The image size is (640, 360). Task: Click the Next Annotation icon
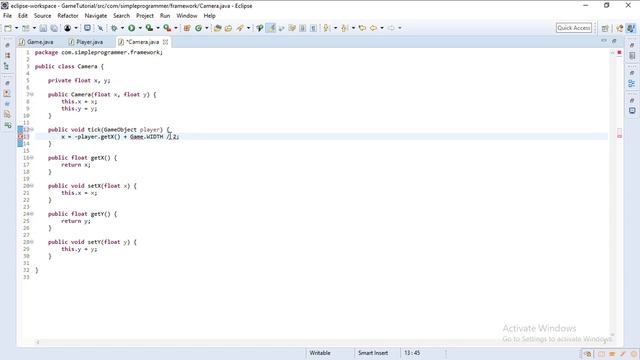pos(327,28)
